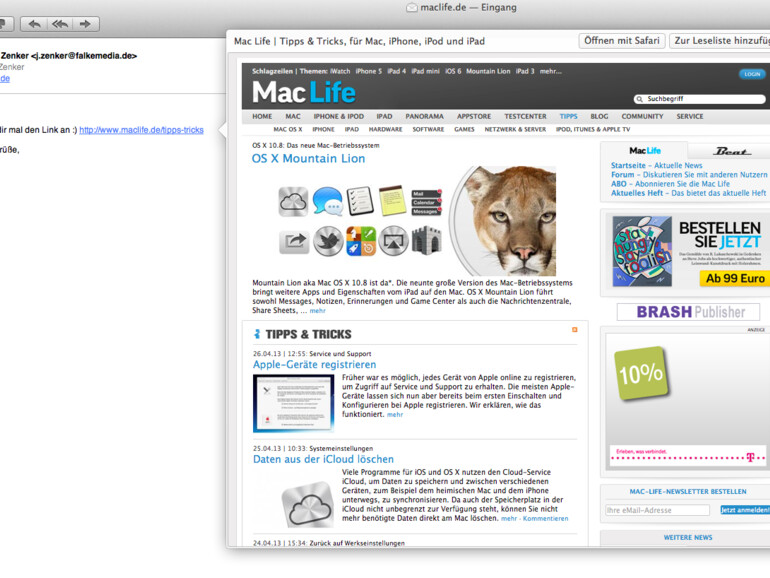
Task: Click Öffnen mit Safari button
Action: coord(622,41)
